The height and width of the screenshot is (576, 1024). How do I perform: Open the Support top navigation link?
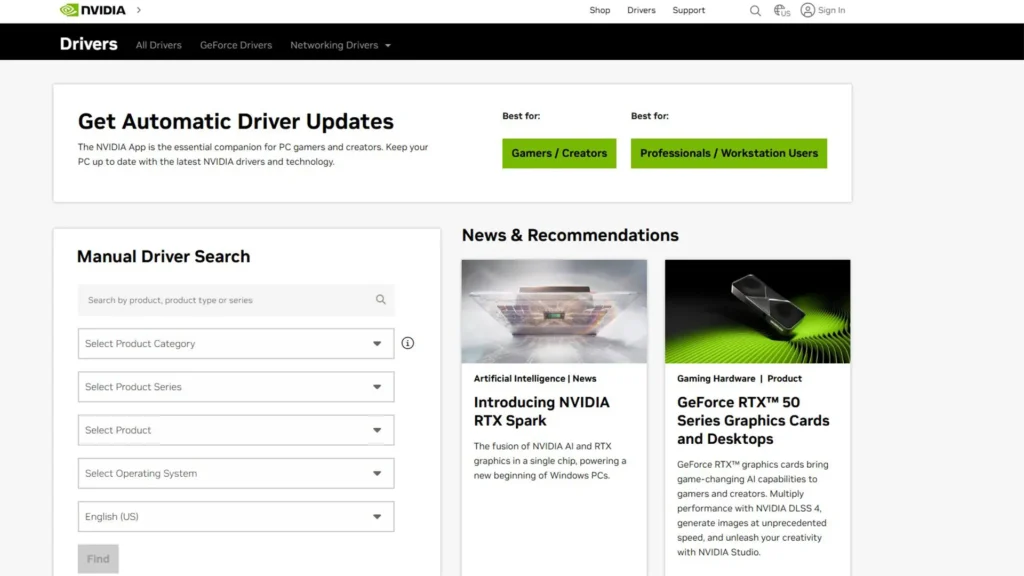pos(688,10)
